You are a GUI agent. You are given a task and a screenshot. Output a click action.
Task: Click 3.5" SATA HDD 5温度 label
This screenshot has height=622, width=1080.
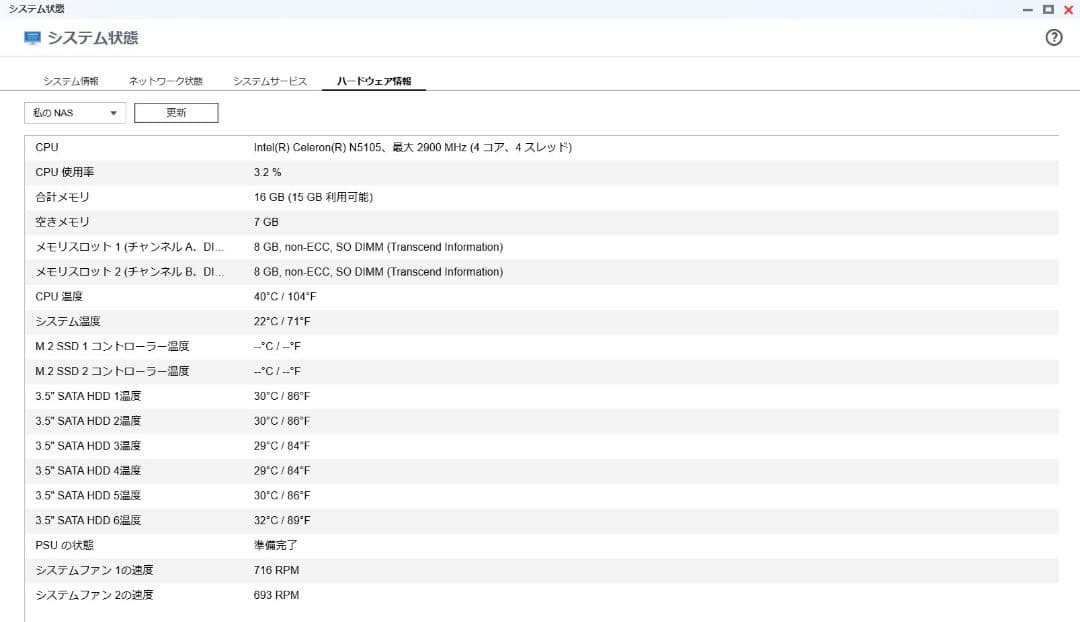(x=88, y=495)
